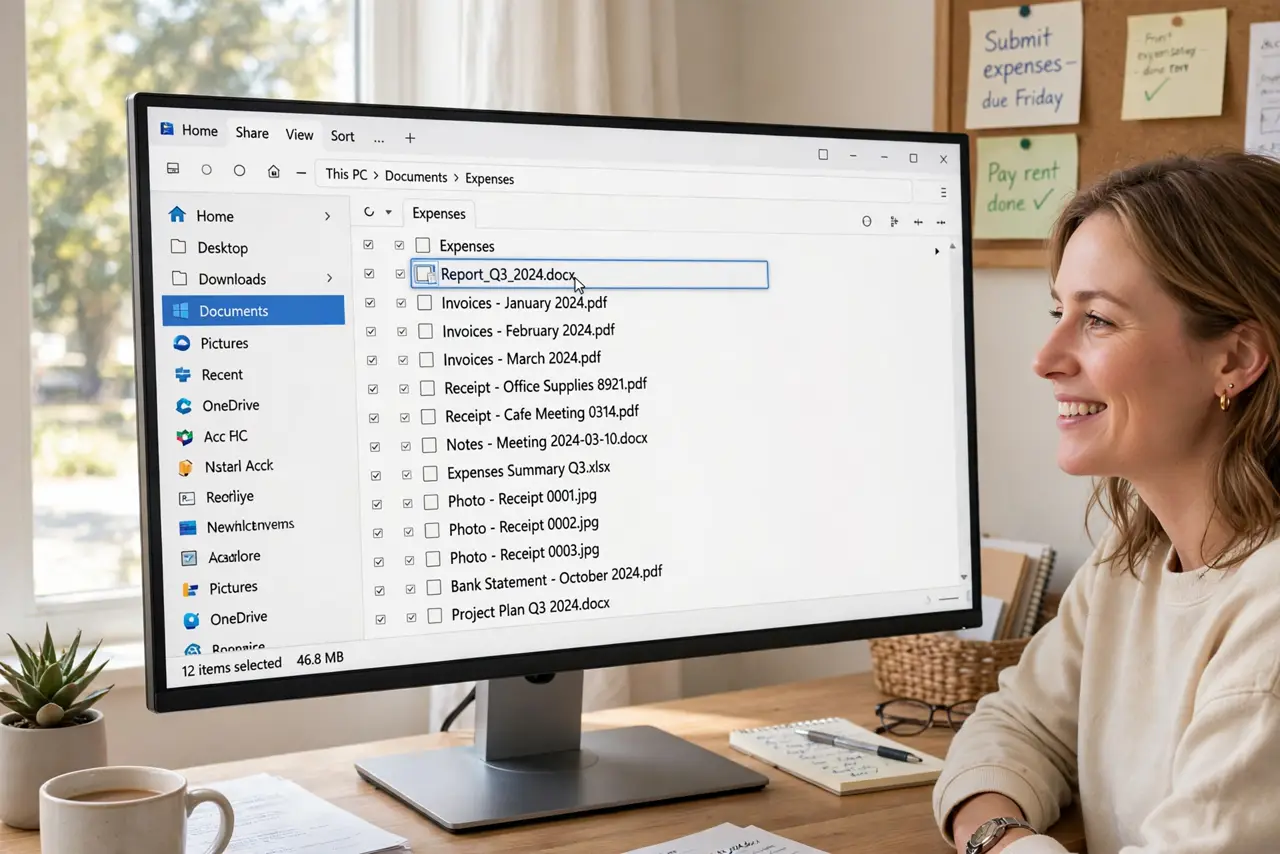Click the file list's scrollbar up arrow
The height and width of the screenshot is (854, 1280).
(x=951, y=244)
